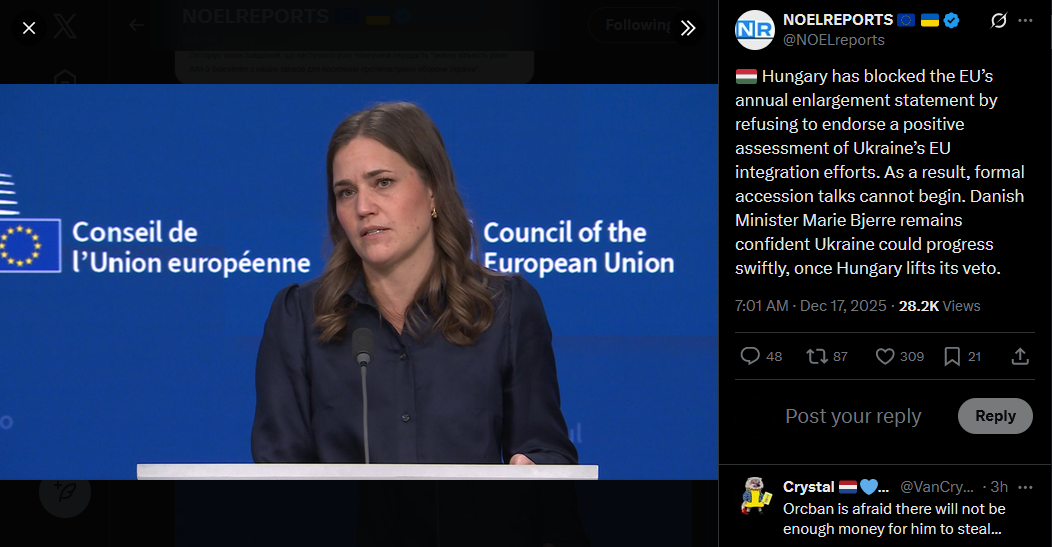Open the Grok explain-post icon
The image size is (1052, 547).
[x=998, y=21]
